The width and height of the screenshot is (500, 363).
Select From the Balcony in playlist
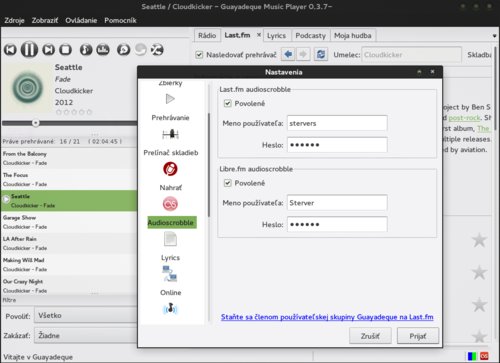click(x=69, y=158)
